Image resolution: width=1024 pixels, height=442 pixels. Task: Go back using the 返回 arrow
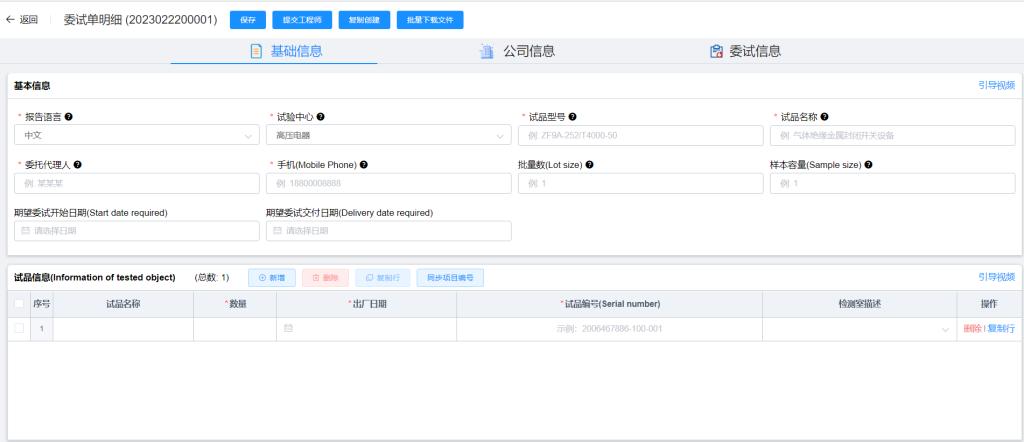(x=22, y=20)
